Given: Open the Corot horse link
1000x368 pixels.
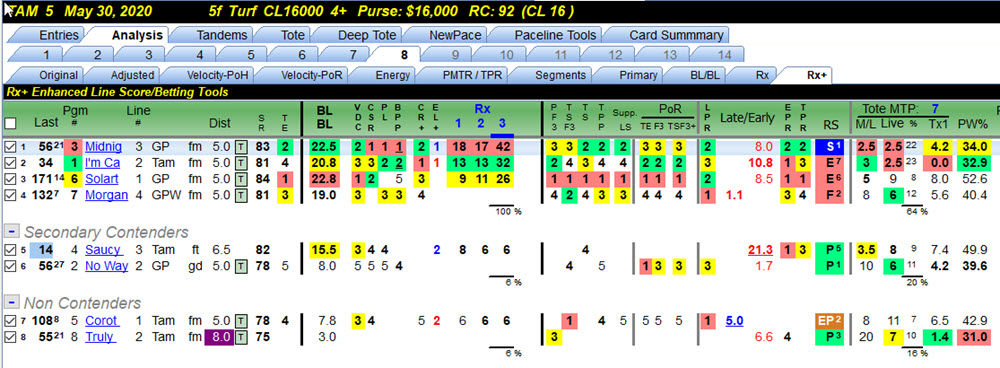Looking at the screenshot, I should 102,320.
